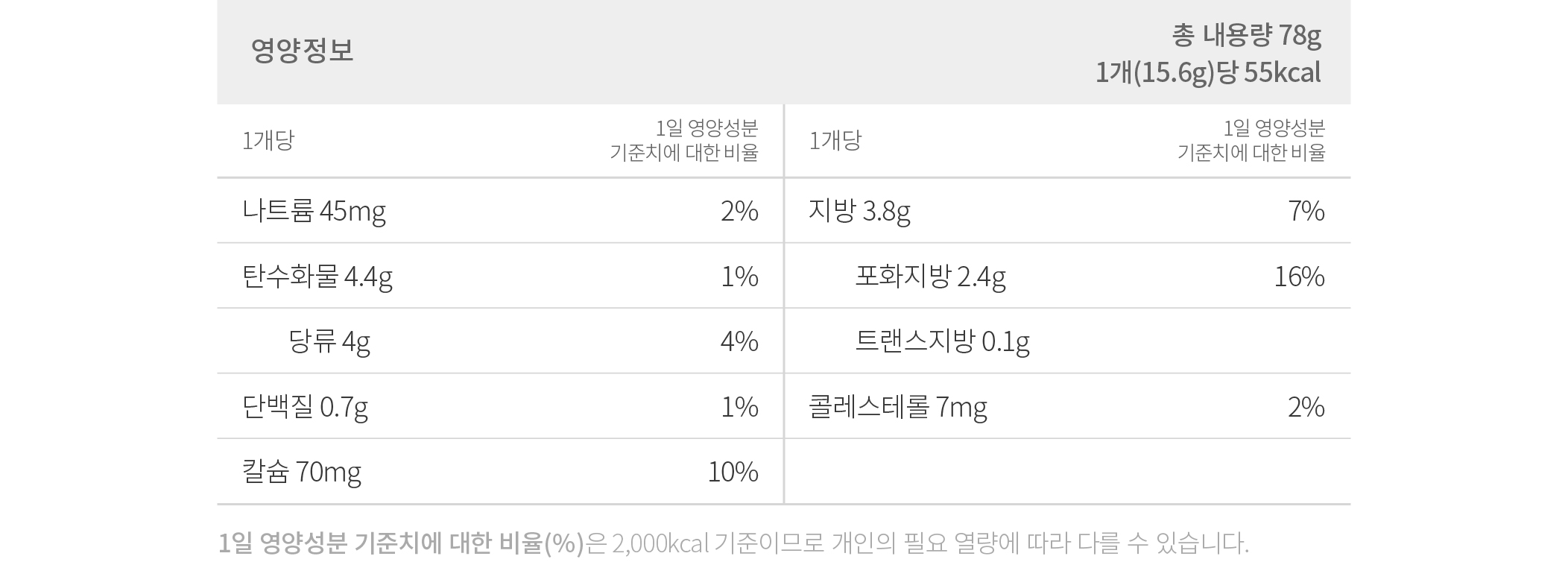Click the 10% value for 칼슘
The height and width of the screenshot is (562, 1568).
pyautogui.click(x=733, y=472)
